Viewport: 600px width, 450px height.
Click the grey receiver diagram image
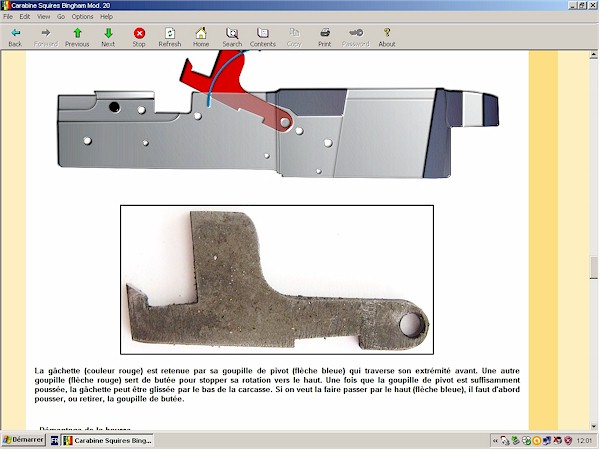pyautogui.click(x=278, y=132)
